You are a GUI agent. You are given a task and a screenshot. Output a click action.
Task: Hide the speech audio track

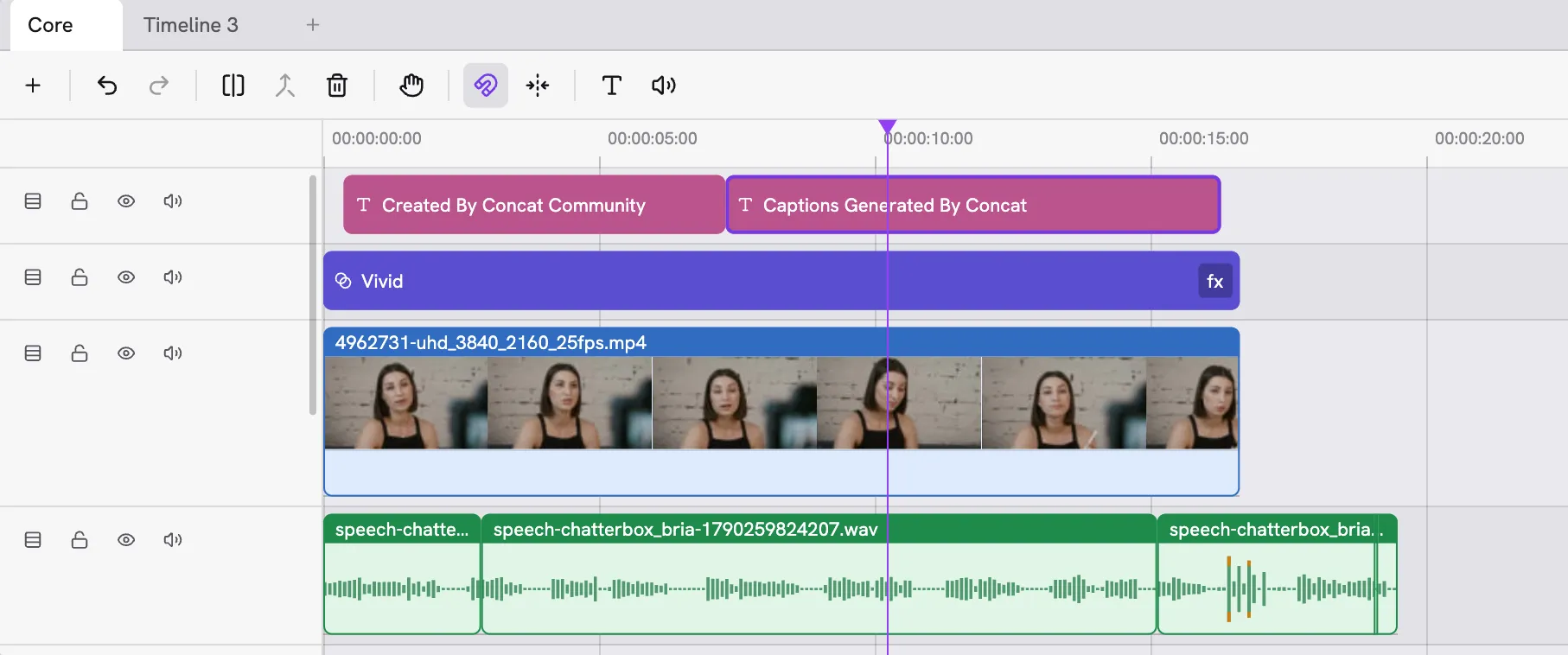126,540
